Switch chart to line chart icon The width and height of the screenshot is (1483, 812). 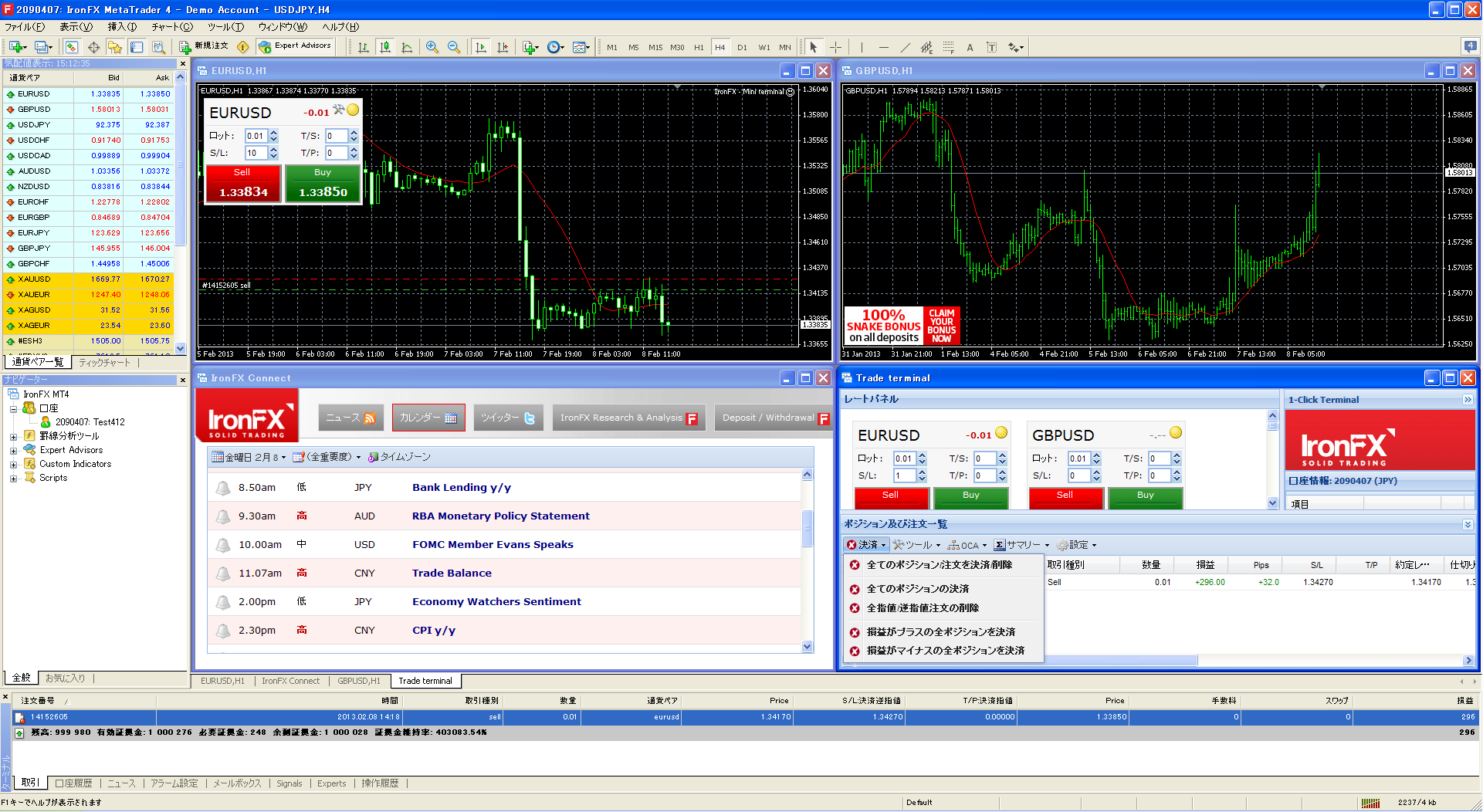[x=407, y=47]
